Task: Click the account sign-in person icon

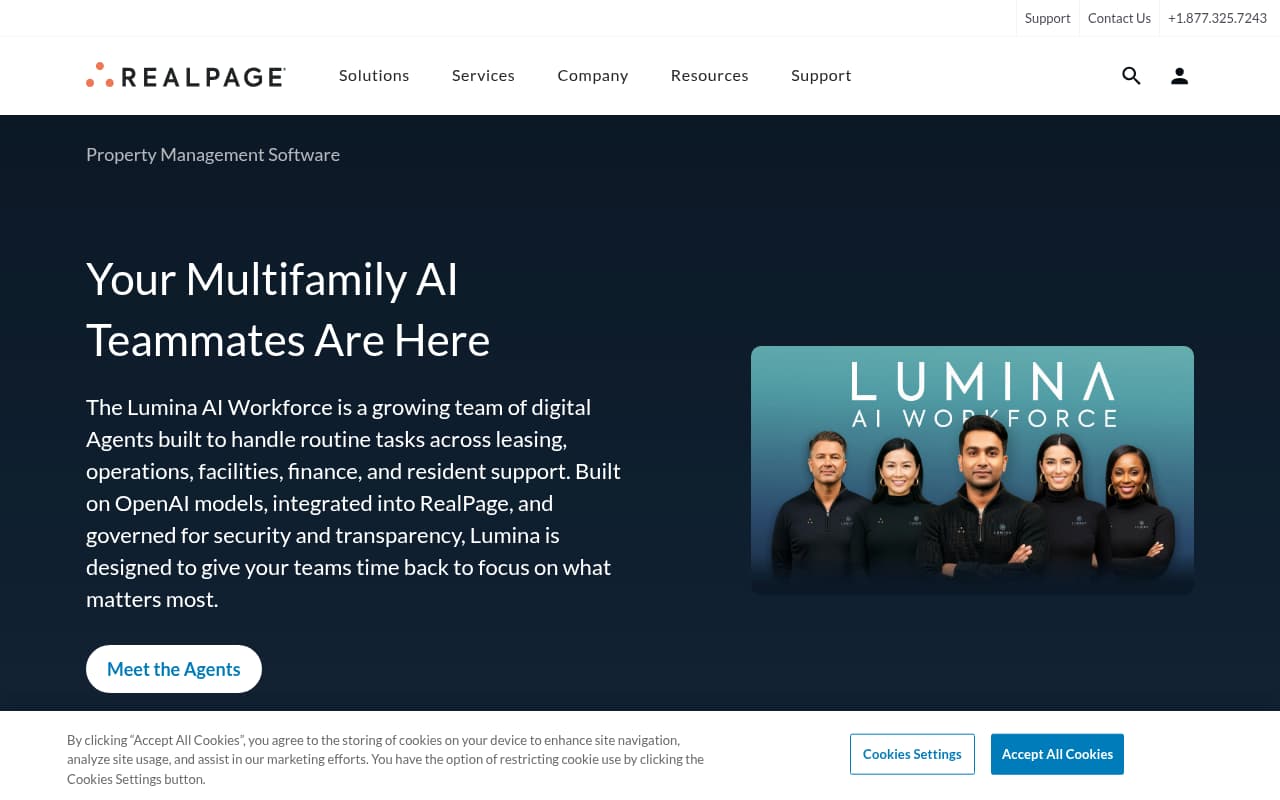Action: point(1179,75)
